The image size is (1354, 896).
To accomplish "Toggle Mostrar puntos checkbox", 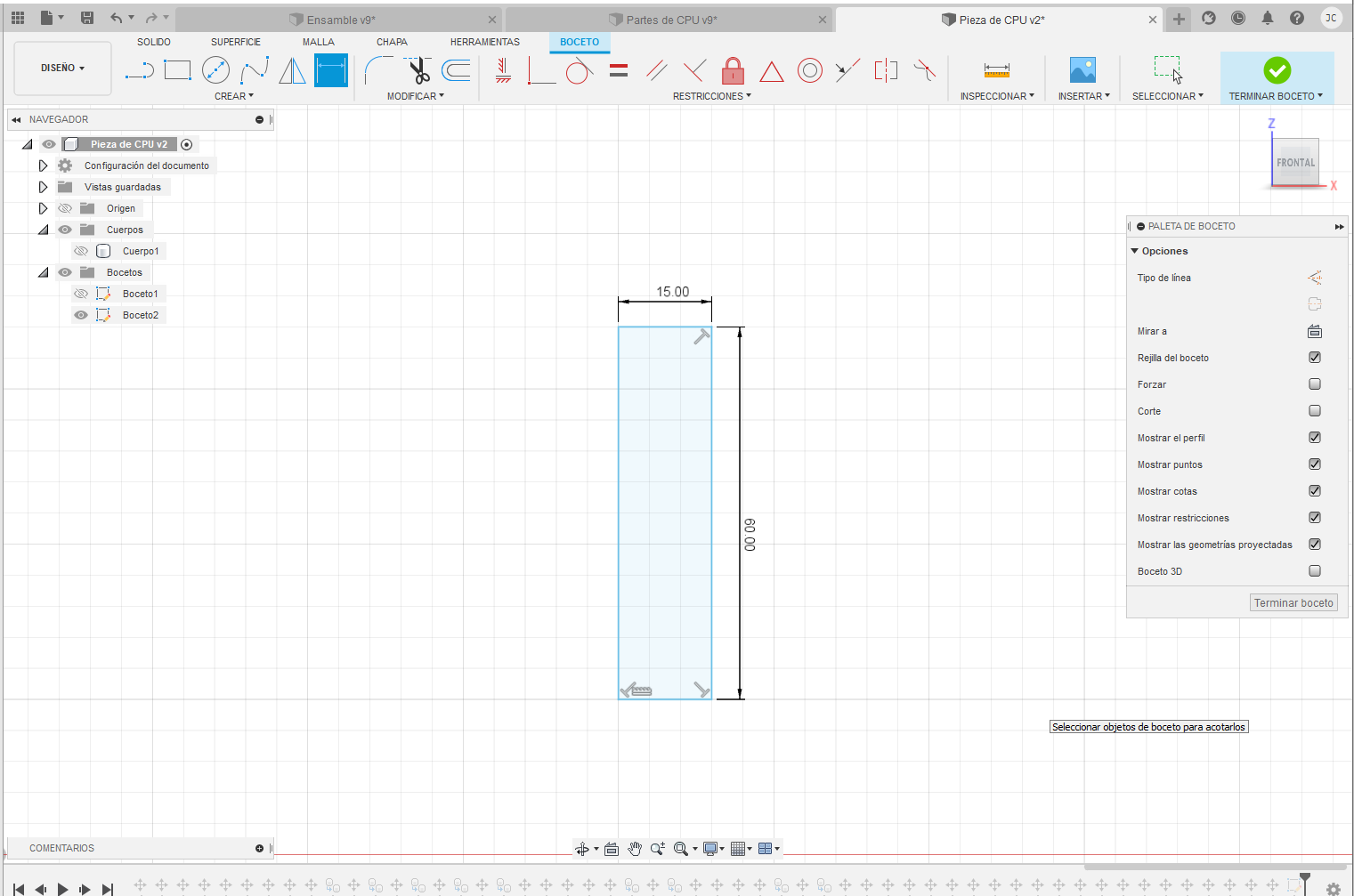I will pyautogui.click(x=1315, y=464).
